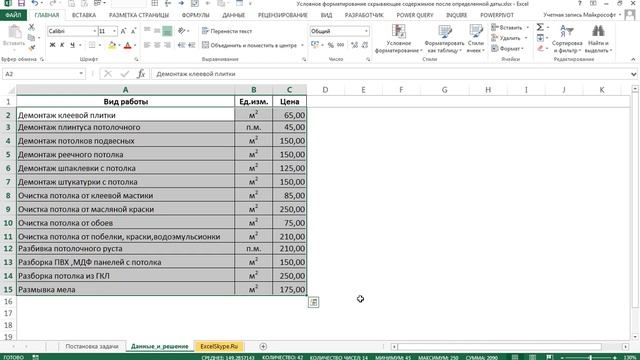Open Сортировка и фильтр menu

click(567, 39)
